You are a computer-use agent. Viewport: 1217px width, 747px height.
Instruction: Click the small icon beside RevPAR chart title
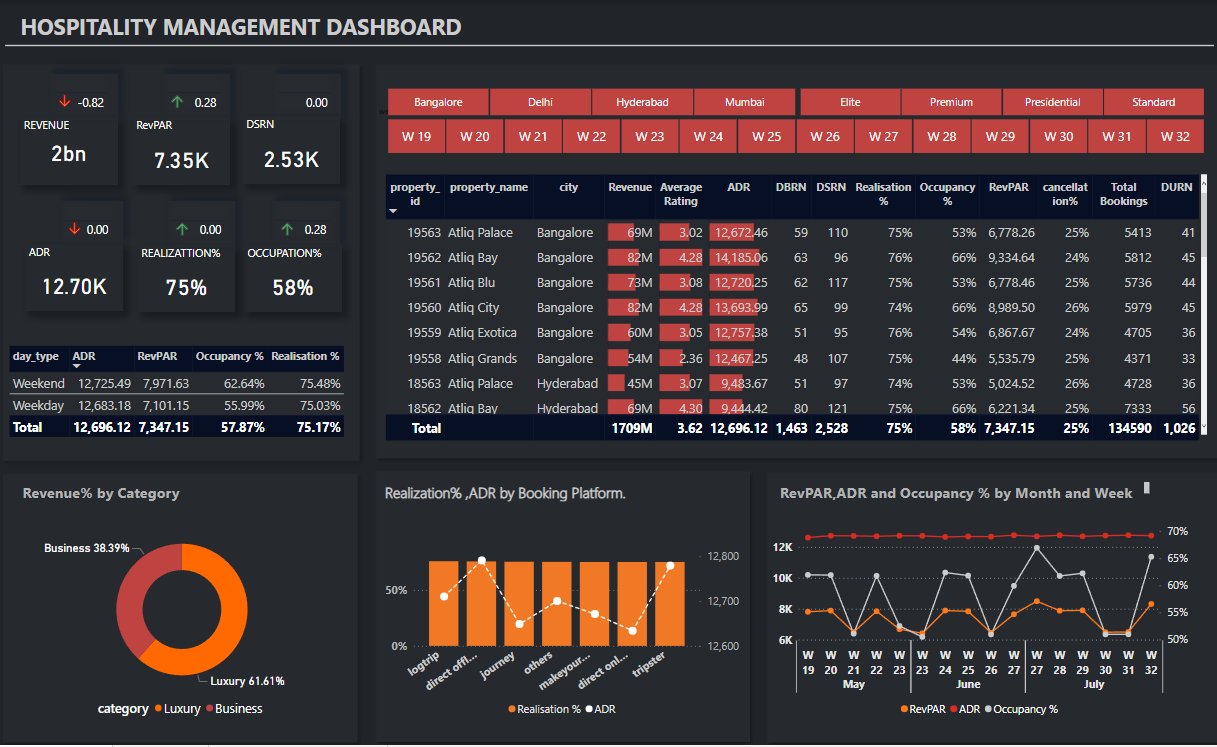1147,488
